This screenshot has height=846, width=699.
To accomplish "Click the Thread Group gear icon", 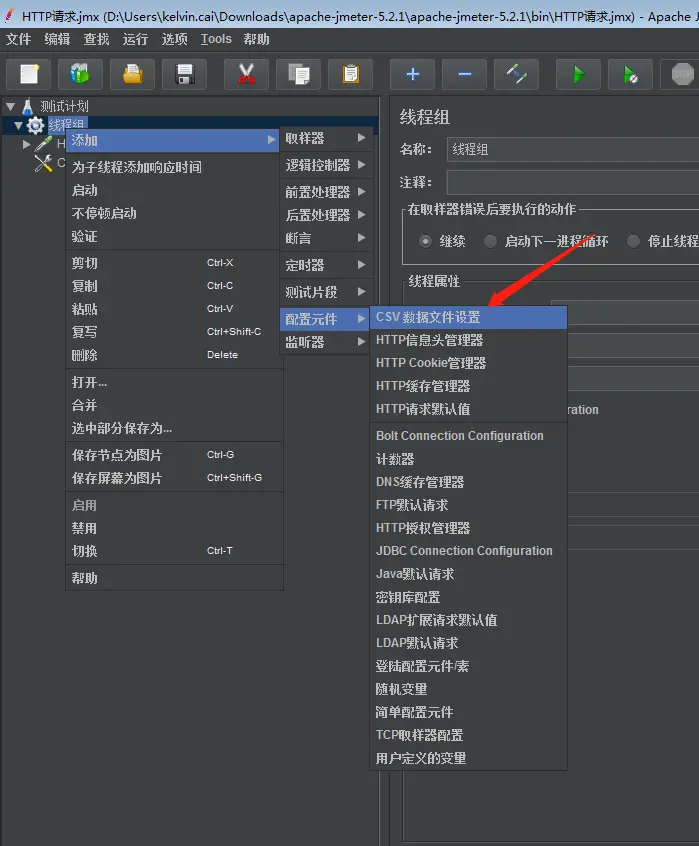I will (36, 126).
